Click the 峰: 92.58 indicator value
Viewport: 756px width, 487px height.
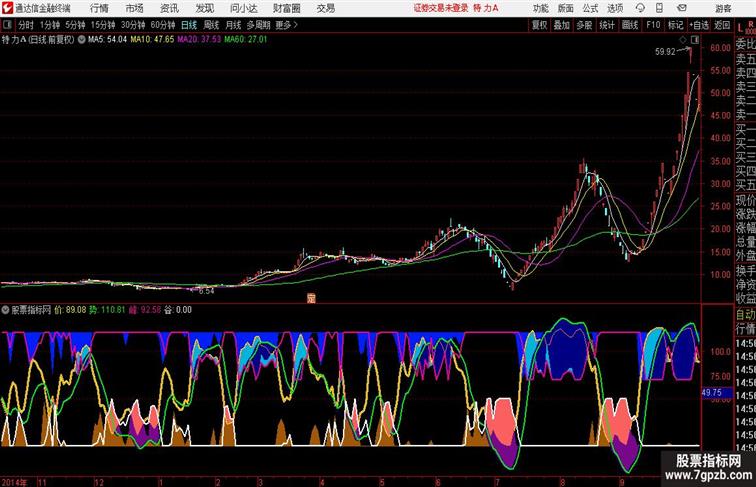(145, 310)
